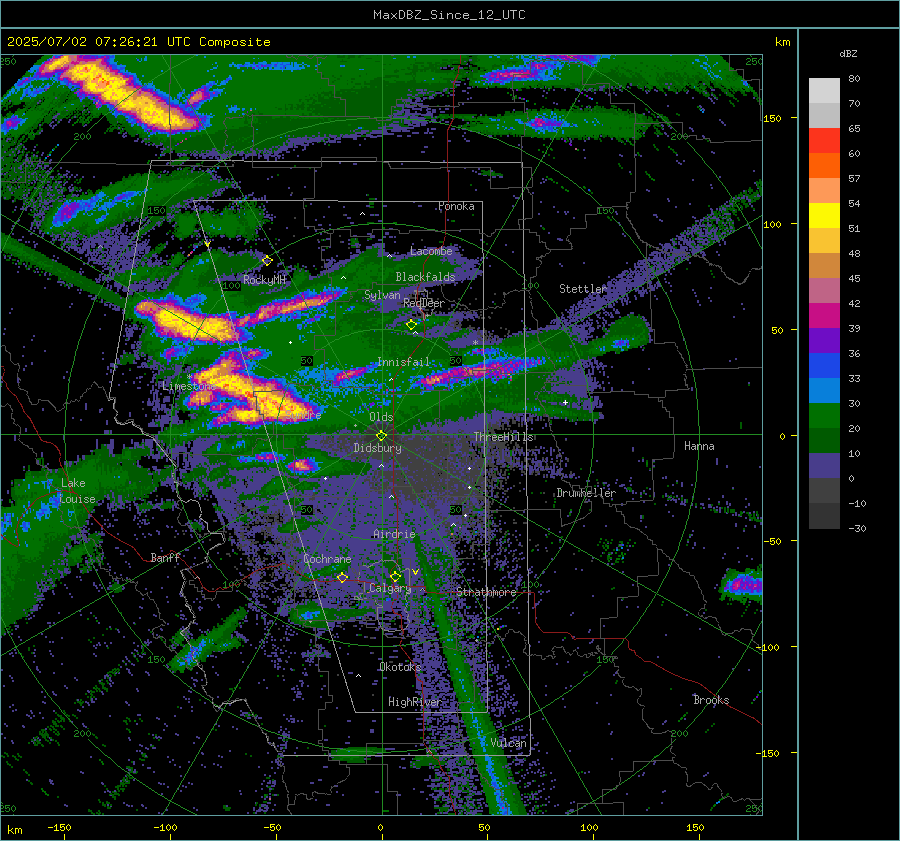The width and height of the screenshot is (900, 841).
Task: Click the legend value -30
Action: 857,529
